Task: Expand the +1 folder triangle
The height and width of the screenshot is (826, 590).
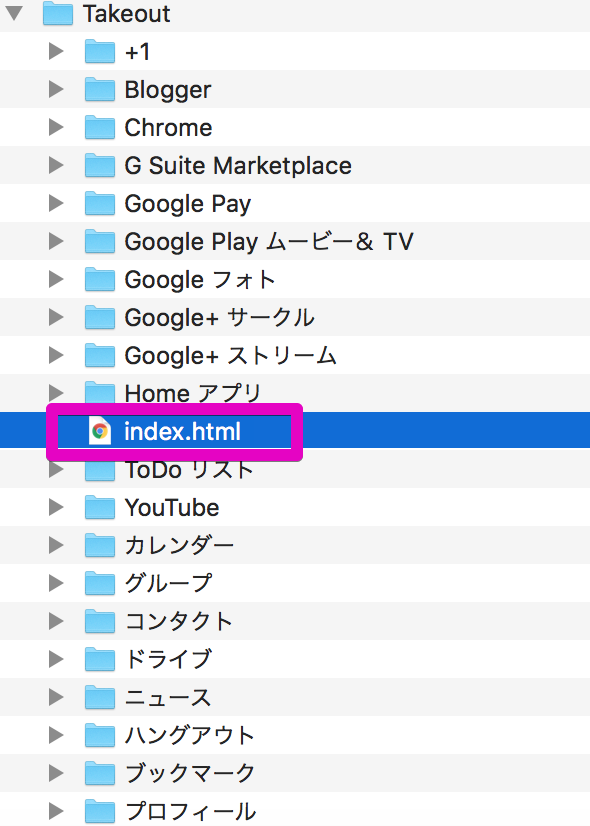Action: click(x=56, y=51)
